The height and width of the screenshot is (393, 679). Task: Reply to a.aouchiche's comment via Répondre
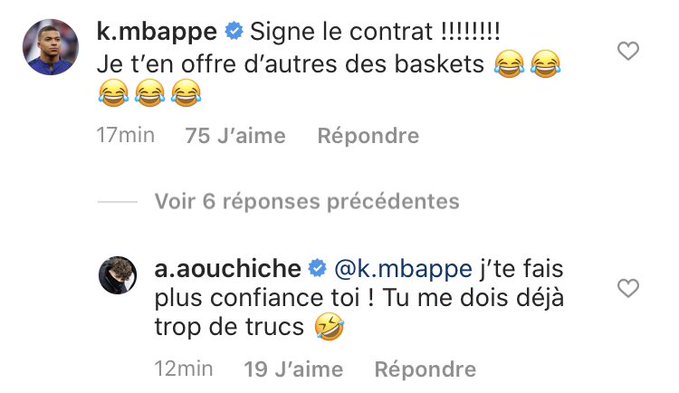click(425, 370)
